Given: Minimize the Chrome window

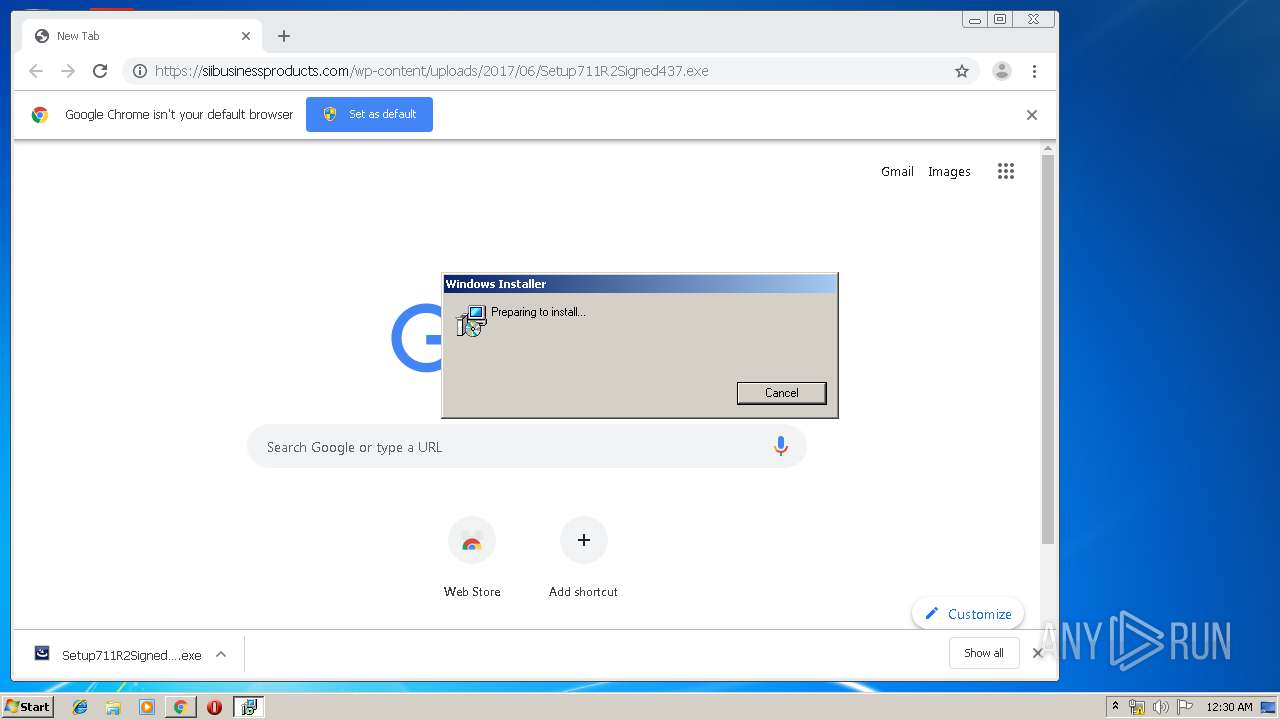Looking at the screenshot, I should pos(975,19).
